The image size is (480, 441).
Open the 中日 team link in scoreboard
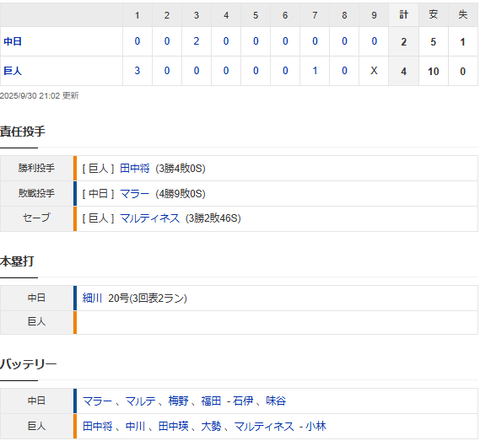coord(13,41)
